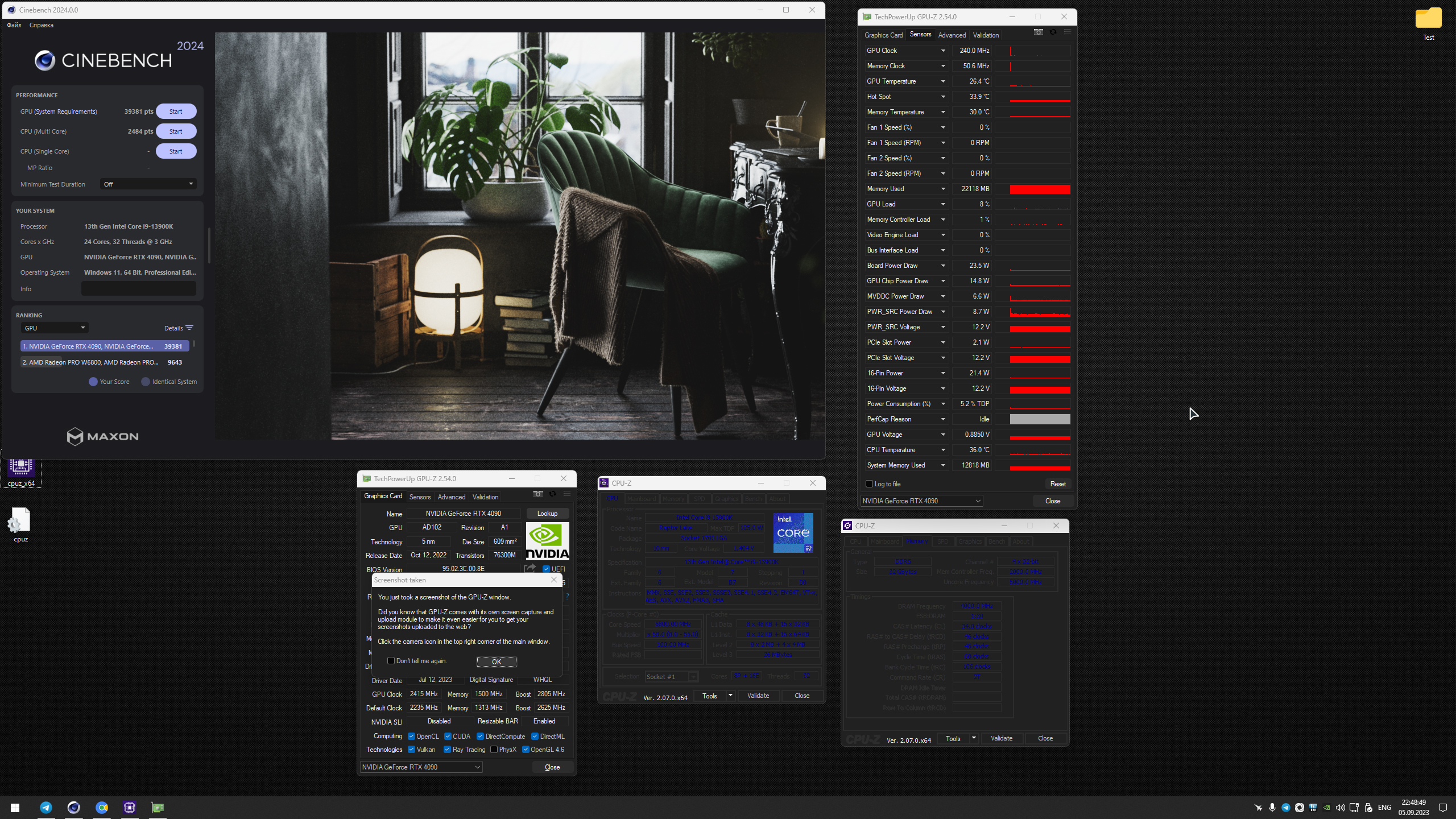Click the BIOS share/export arrow icon
This screenshot has height=819, width=1456.
click(530, 568)
